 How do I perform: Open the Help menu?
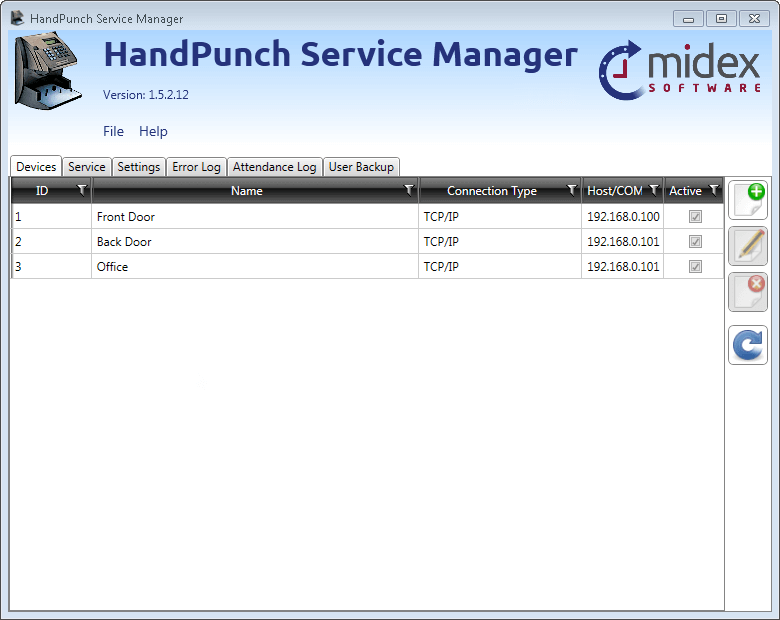pos(153,131)
